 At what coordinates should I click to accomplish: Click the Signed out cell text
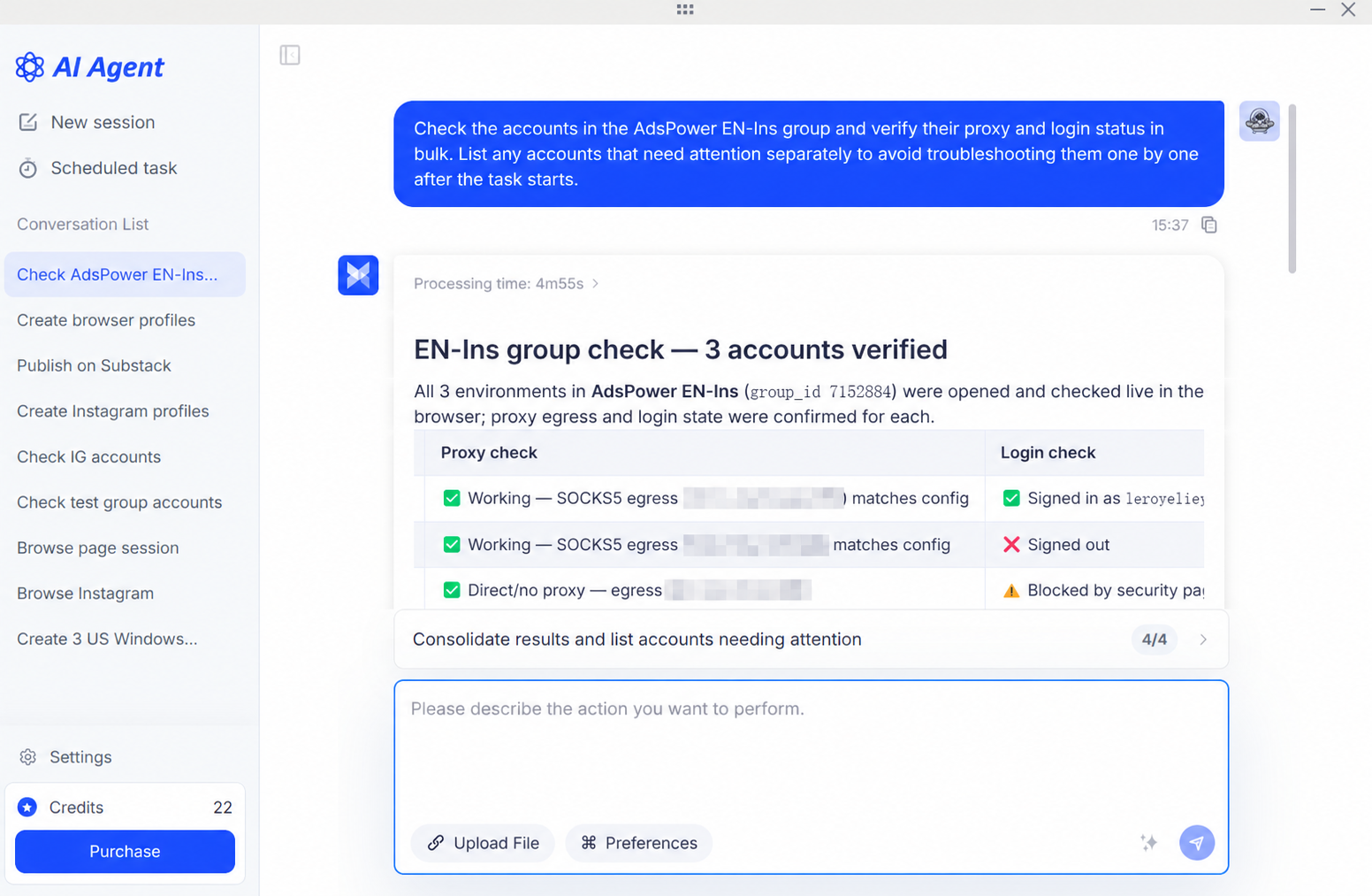(x=1068, y=545)
